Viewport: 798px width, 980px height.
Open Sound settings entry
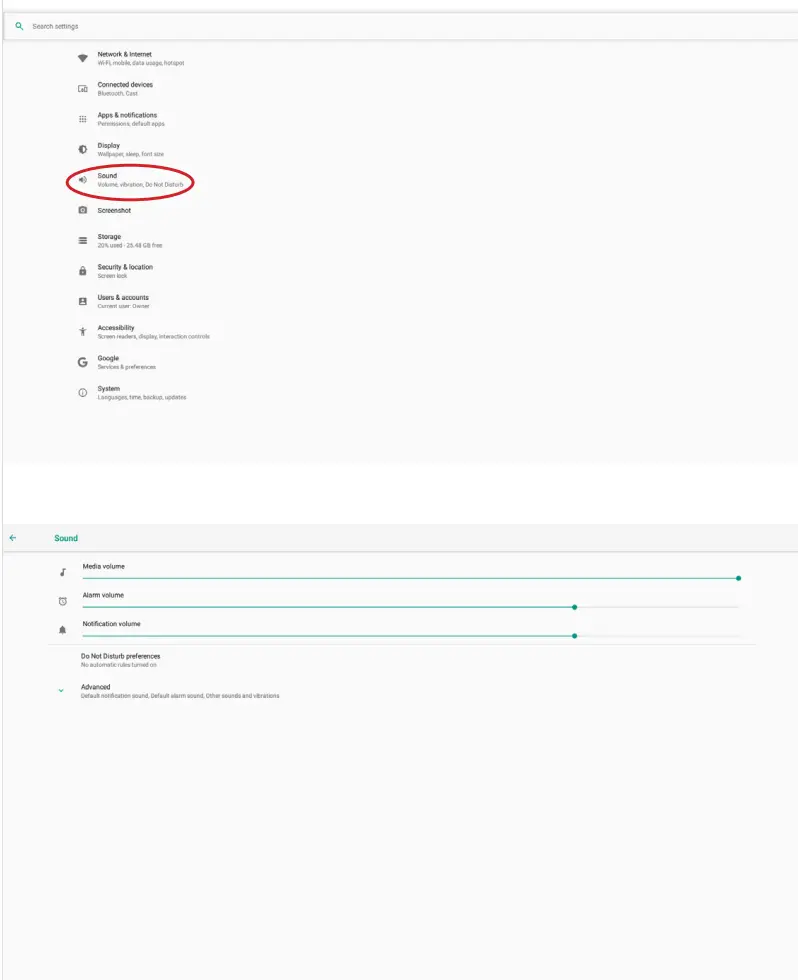point(140,180)
